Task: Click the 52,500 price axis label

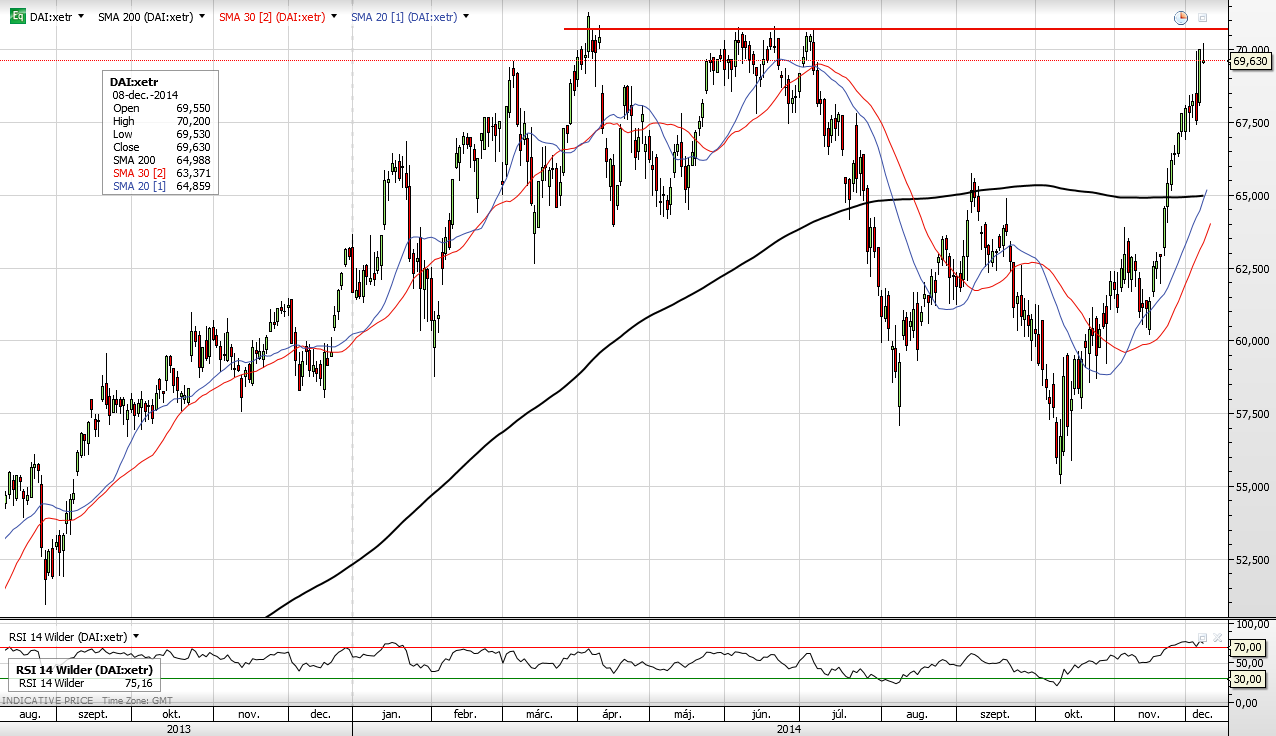Action: tap(1252, 560)
